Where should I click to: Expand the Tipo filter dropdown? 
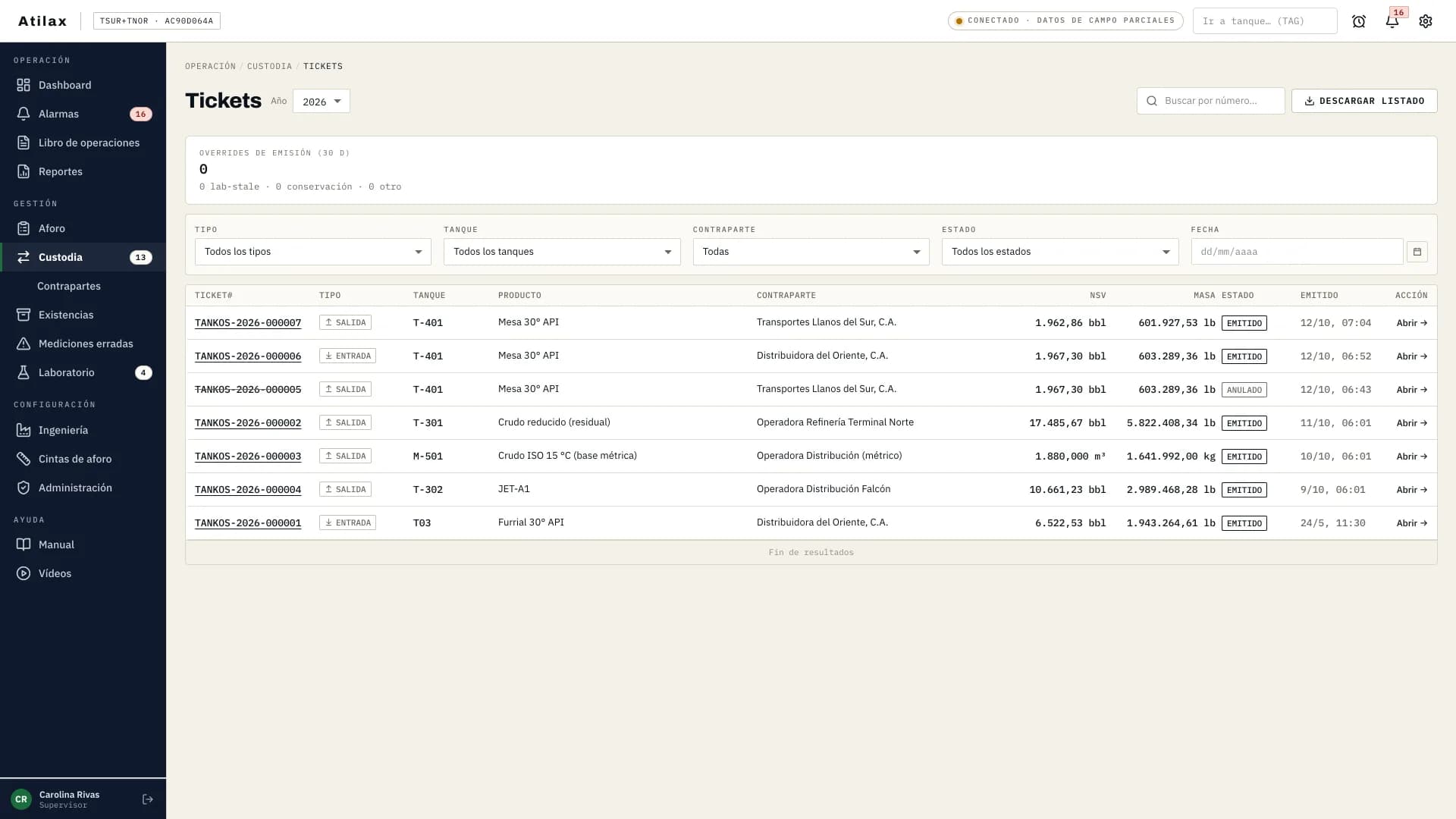313,252
